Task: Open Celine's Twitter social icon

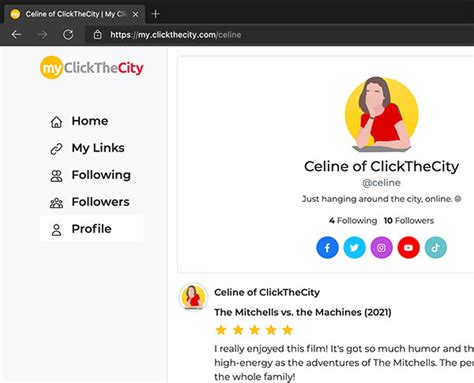Action: pos(354,248)
